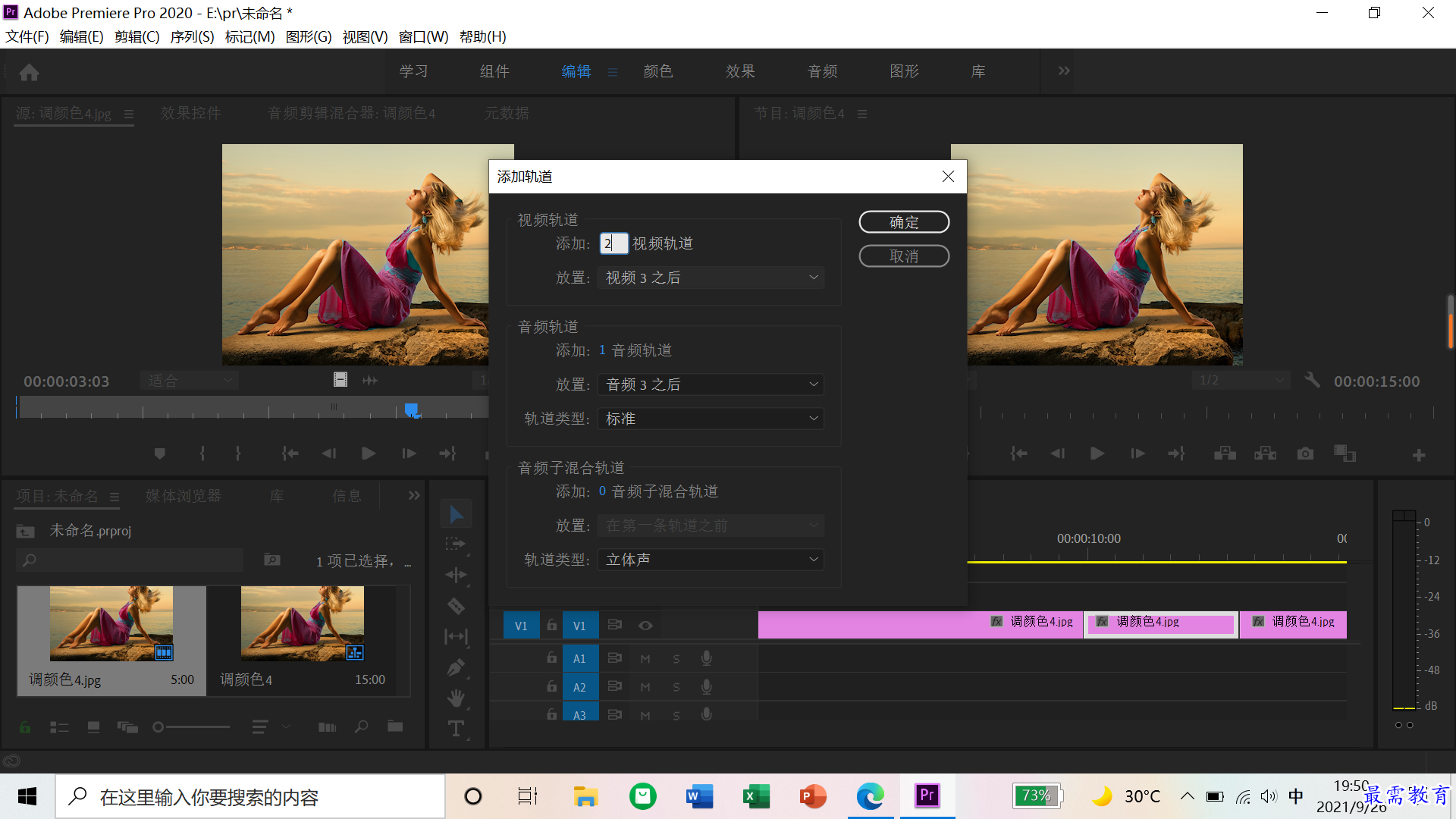Open Source panel hamburger menu
1456x819 pixels.
[129, 115]
